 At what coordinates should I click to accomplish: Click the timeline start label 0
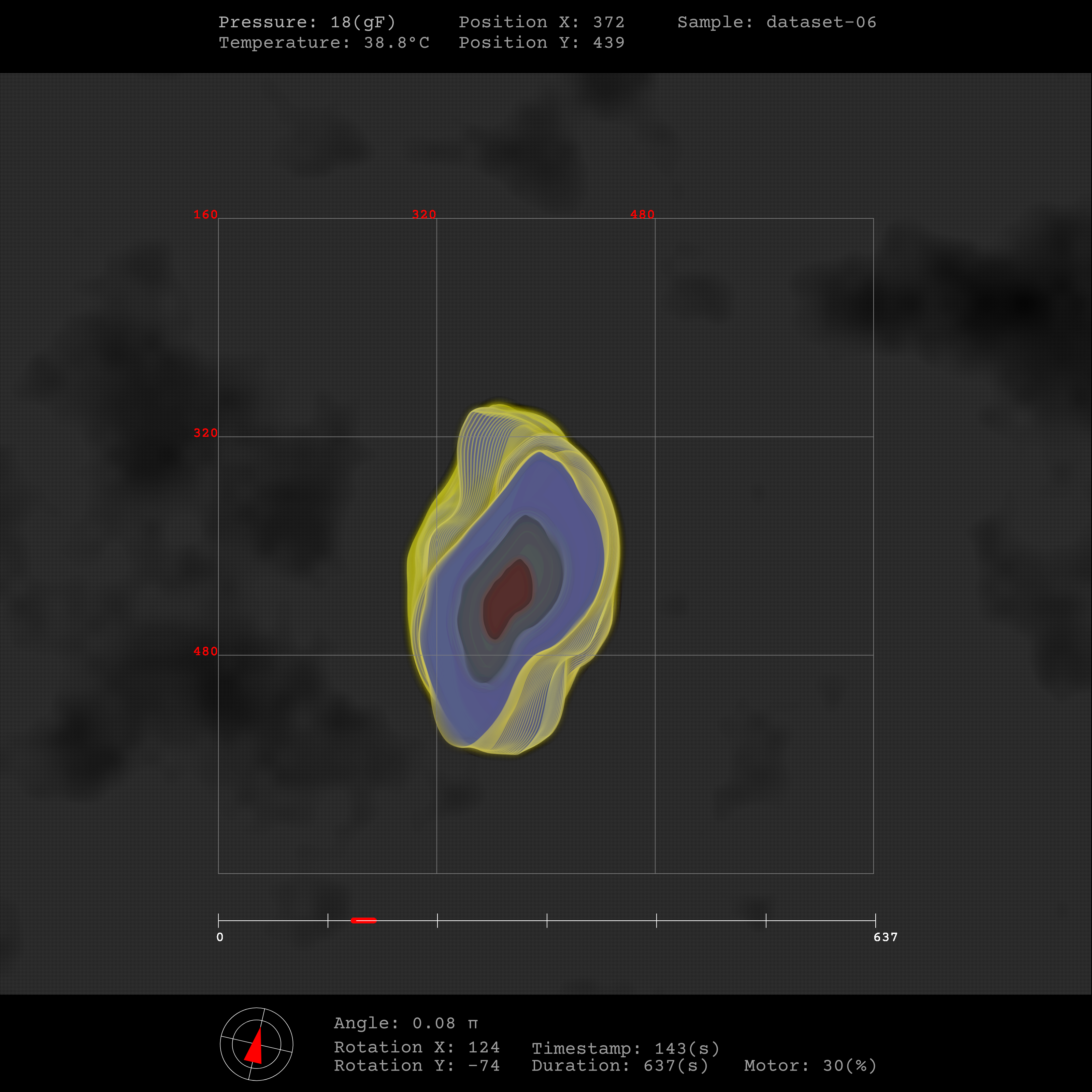(220, 937)
